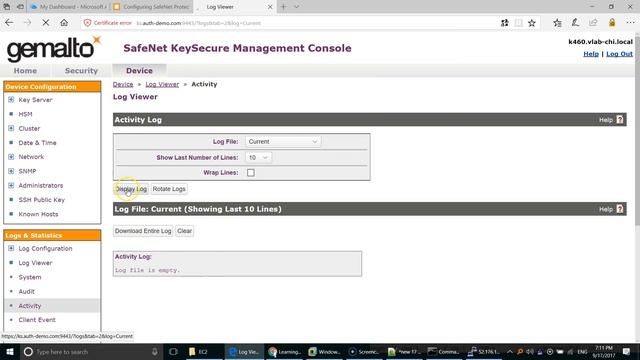The height and width of the screenshot is (360, 640).
Task: Show hidden system tray icons
Action: pyautogui.click(x=510, y=351)
